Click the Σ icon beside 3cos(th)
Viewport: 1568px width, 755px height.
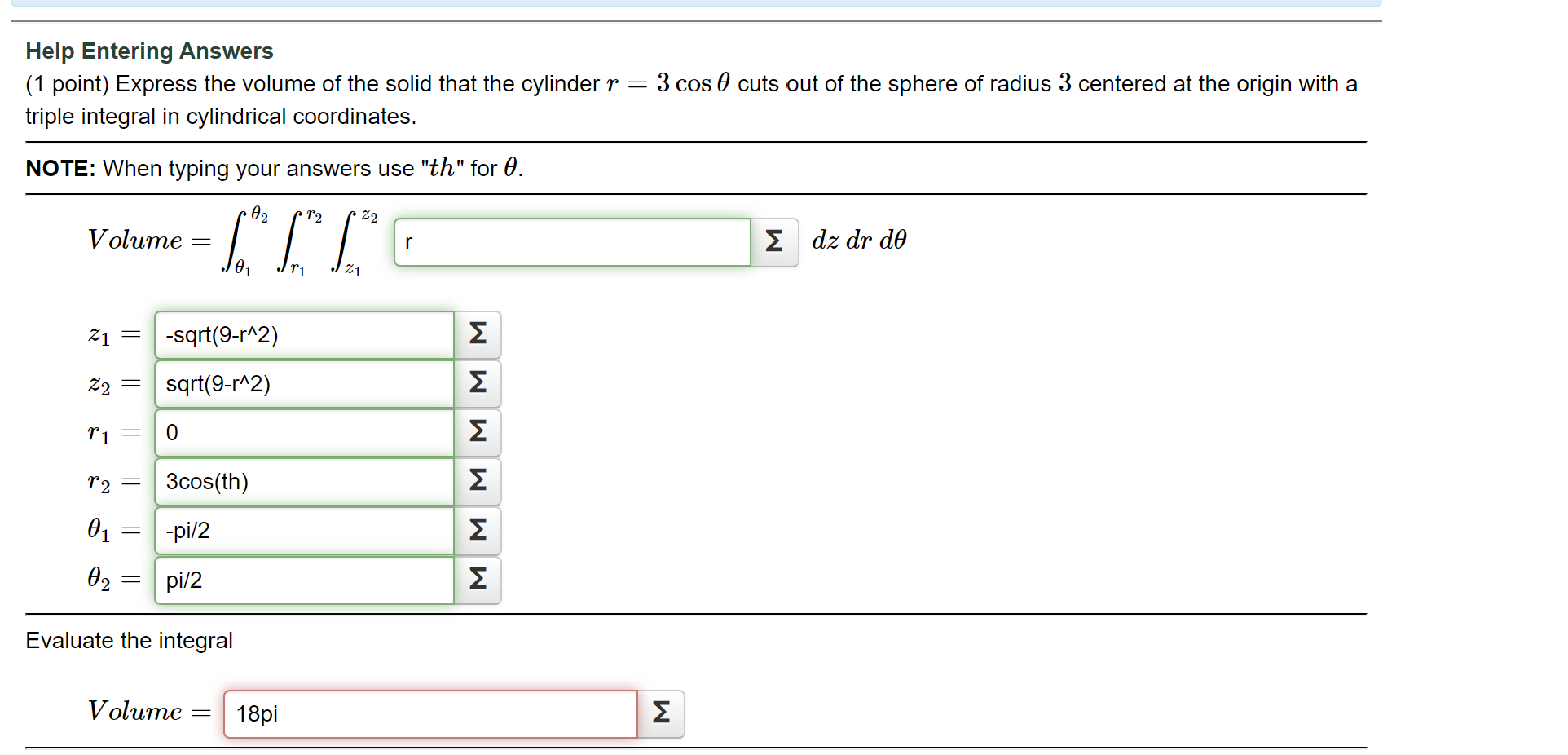(478, 482)
